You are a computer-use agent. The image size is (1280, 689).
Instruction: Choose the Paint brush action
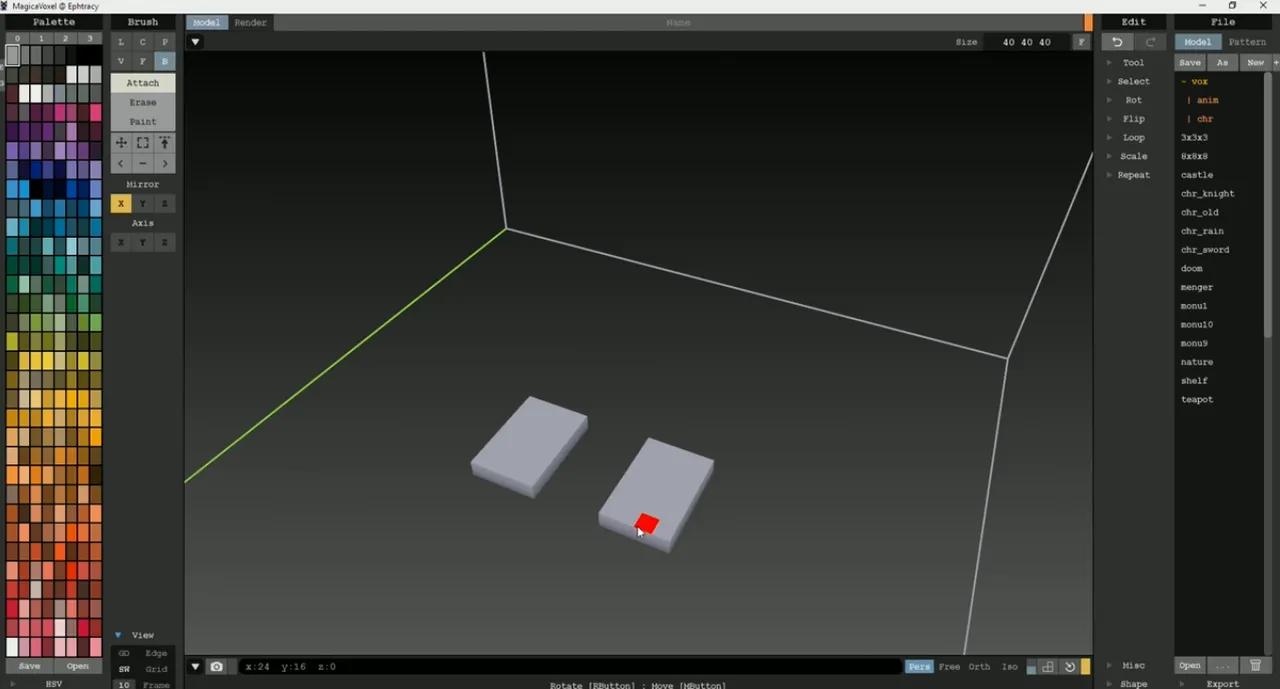143,122
